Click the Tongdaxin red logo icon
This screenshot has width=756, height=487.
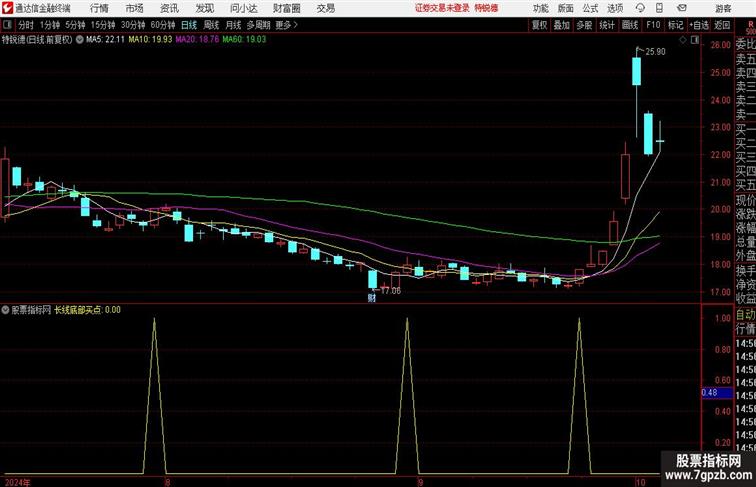[7, 8]
